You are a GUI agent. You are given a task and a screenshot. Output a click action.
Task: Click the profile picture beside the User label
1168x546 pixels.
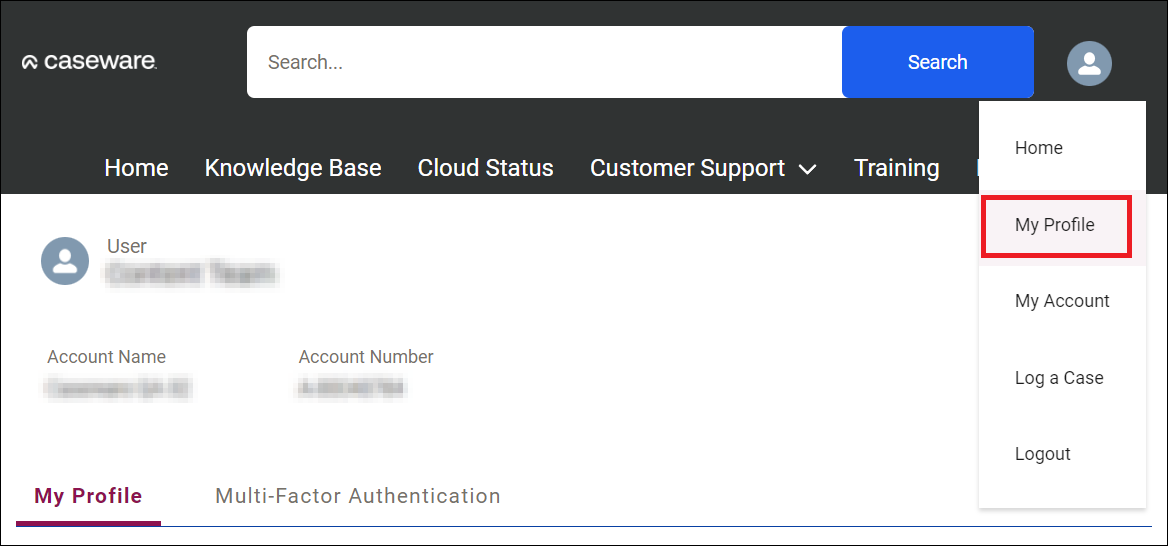(65, 261)
